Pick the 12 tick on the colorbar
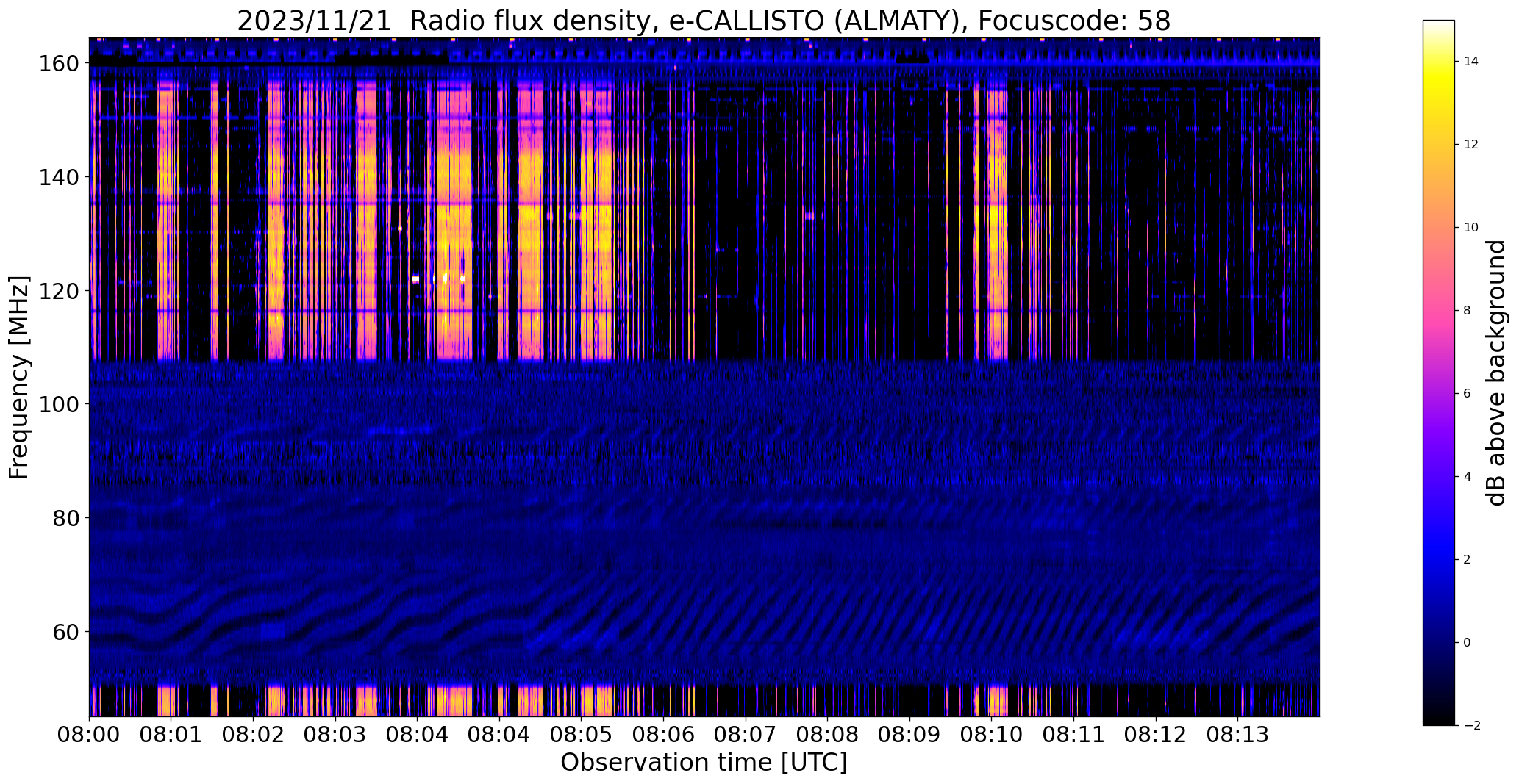Viewport: 1519px width, 784px height. coord(1471,145)
